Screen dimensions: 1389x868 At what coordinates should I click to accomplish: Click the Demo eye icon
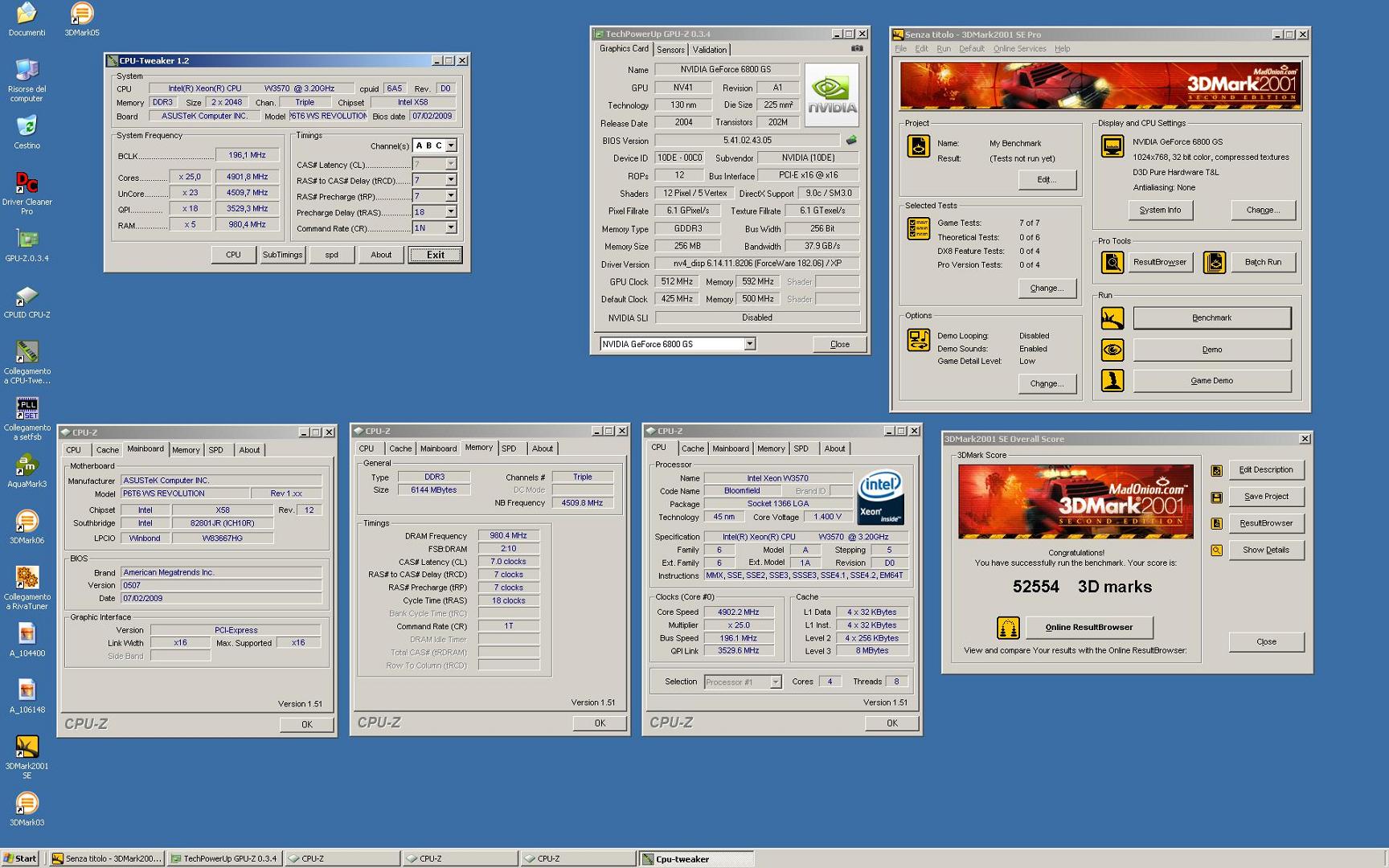coord(1112,350)
